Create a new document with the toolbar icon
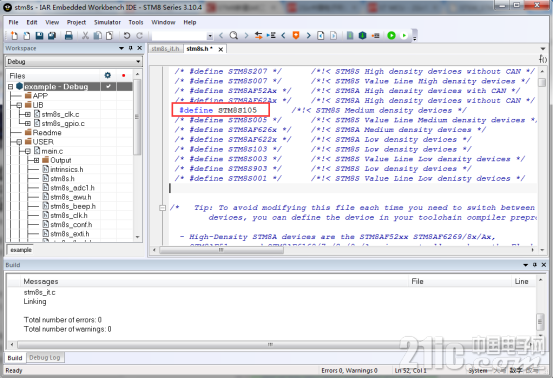 [x=14, y=36]
